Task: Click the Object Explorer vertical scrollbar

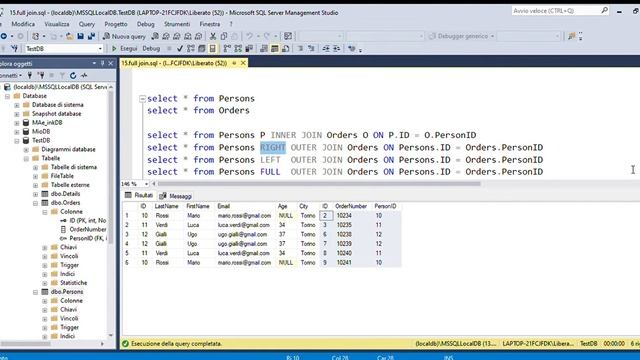Action: 110,211
